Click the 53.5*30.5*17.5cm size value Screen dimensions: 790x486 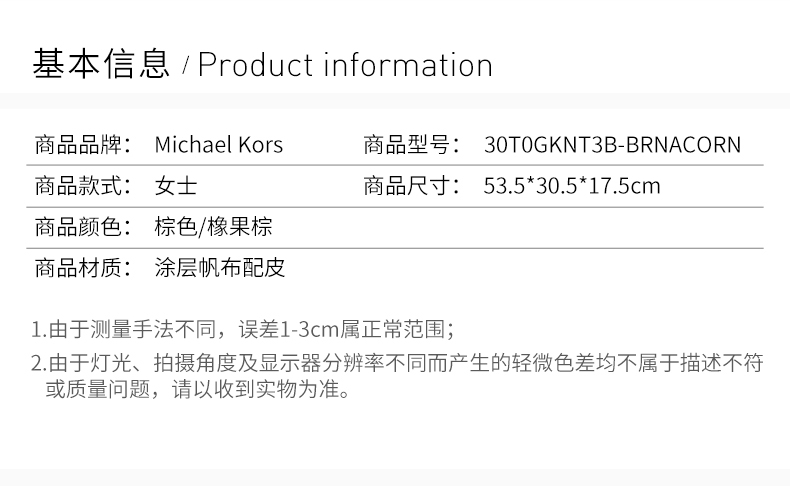pos(572,186)
